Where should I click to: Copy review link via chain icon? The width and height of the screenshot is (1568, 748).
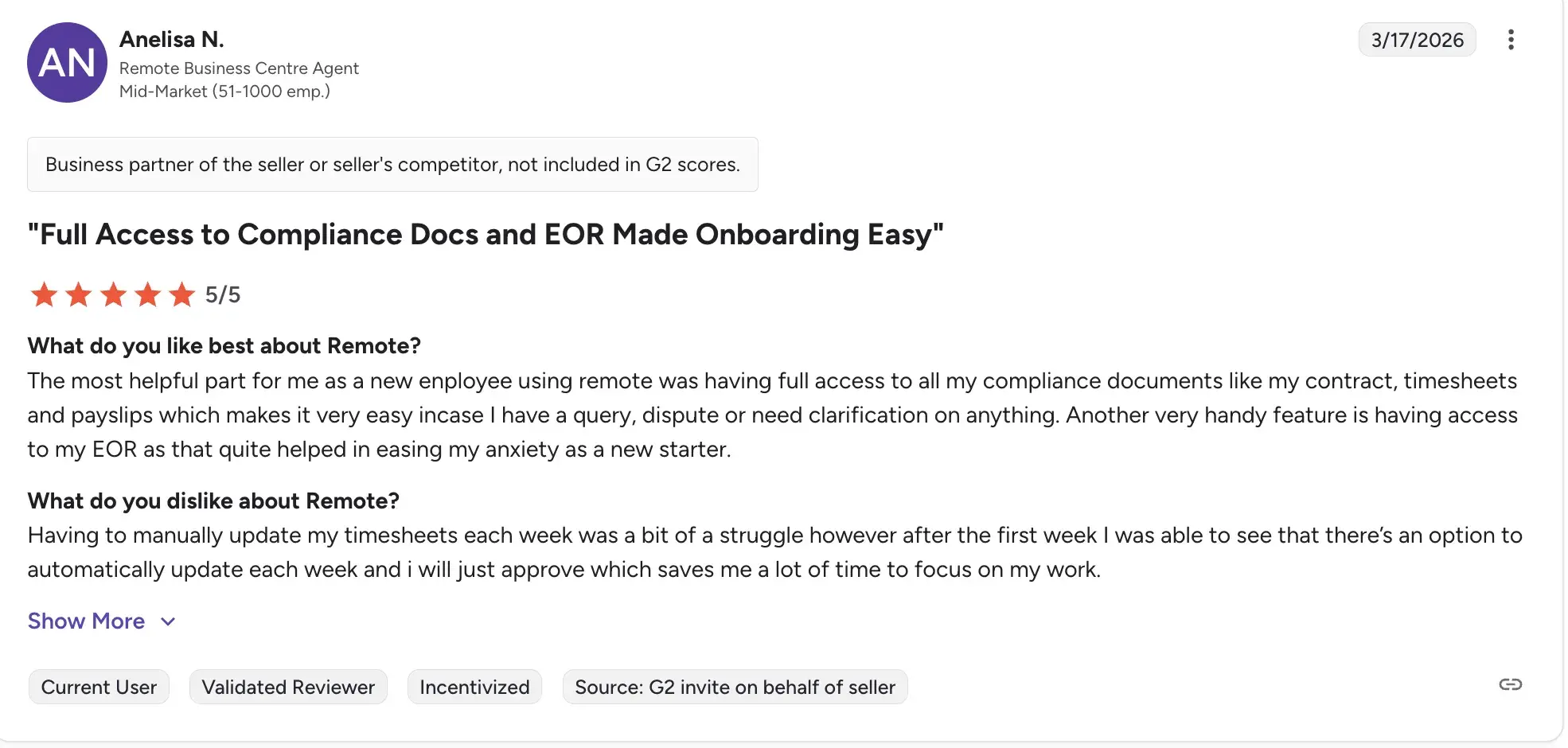1510,685
